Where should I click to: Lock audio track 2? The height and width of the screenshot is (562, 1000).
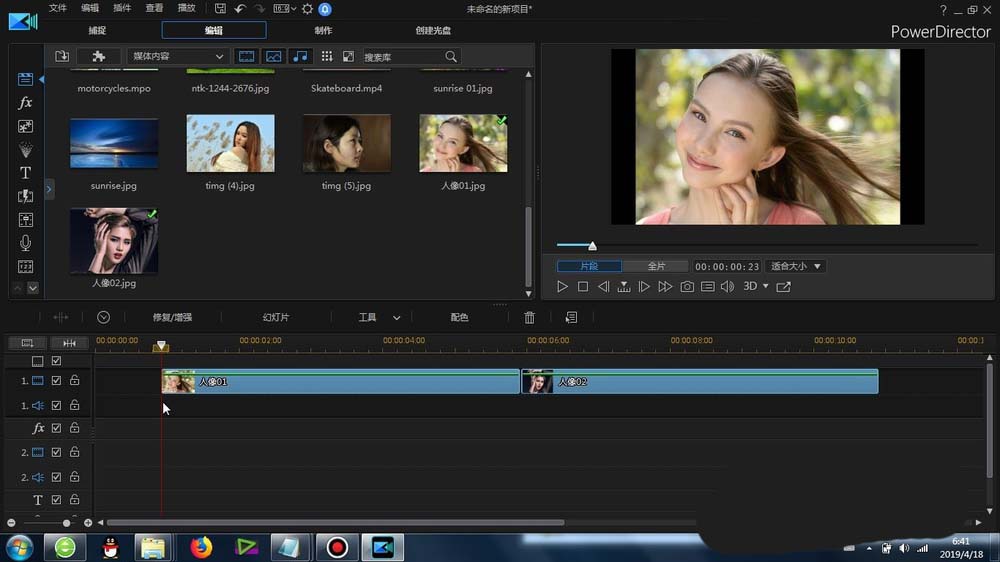pyautogui.click(x=74, y=477)
